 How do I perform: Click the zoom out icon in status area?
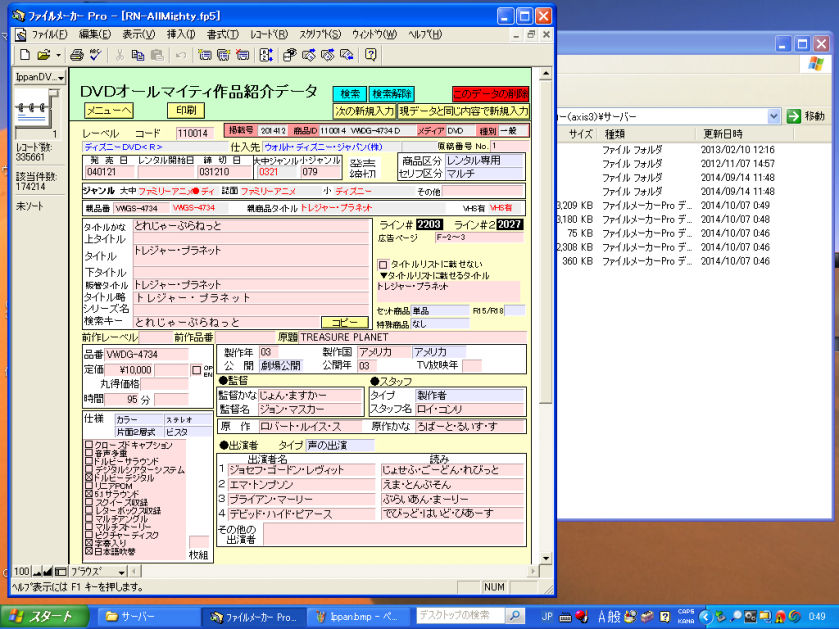[37, 572]
